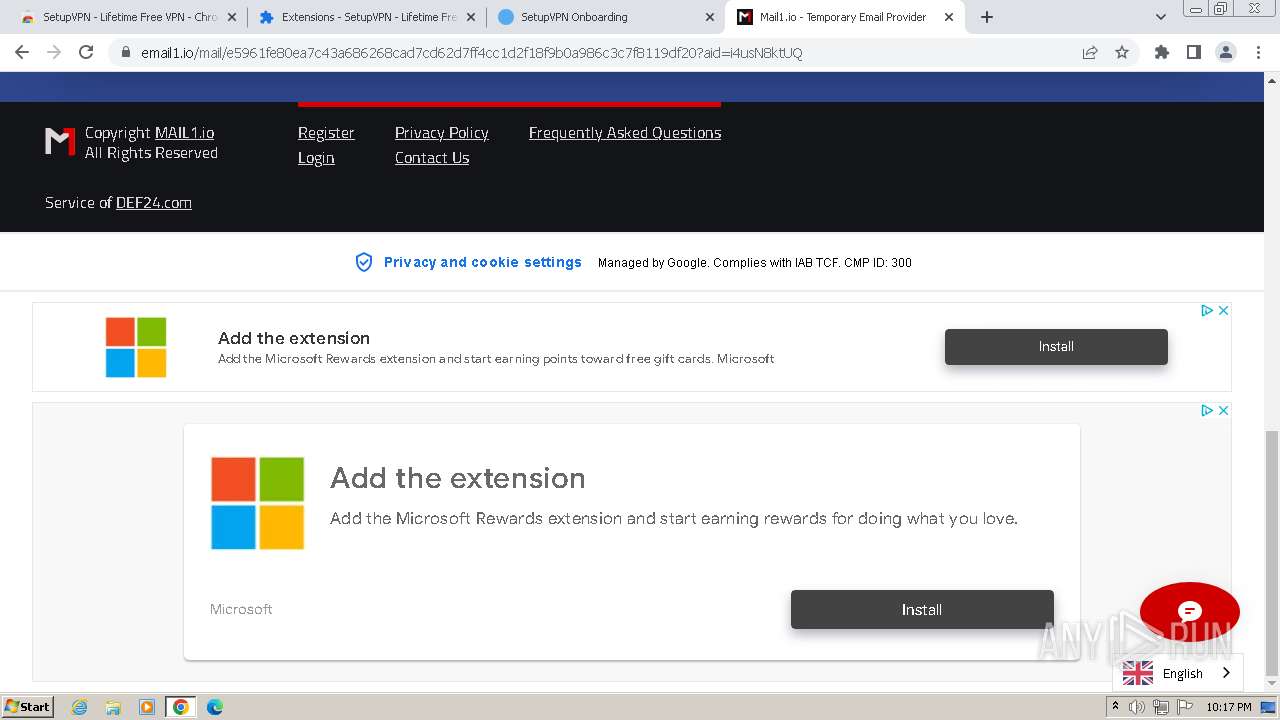This screenshot has width=1280, height=720.
Task: Bookmark this page with star icon
Action: [x=1122, y=52]
